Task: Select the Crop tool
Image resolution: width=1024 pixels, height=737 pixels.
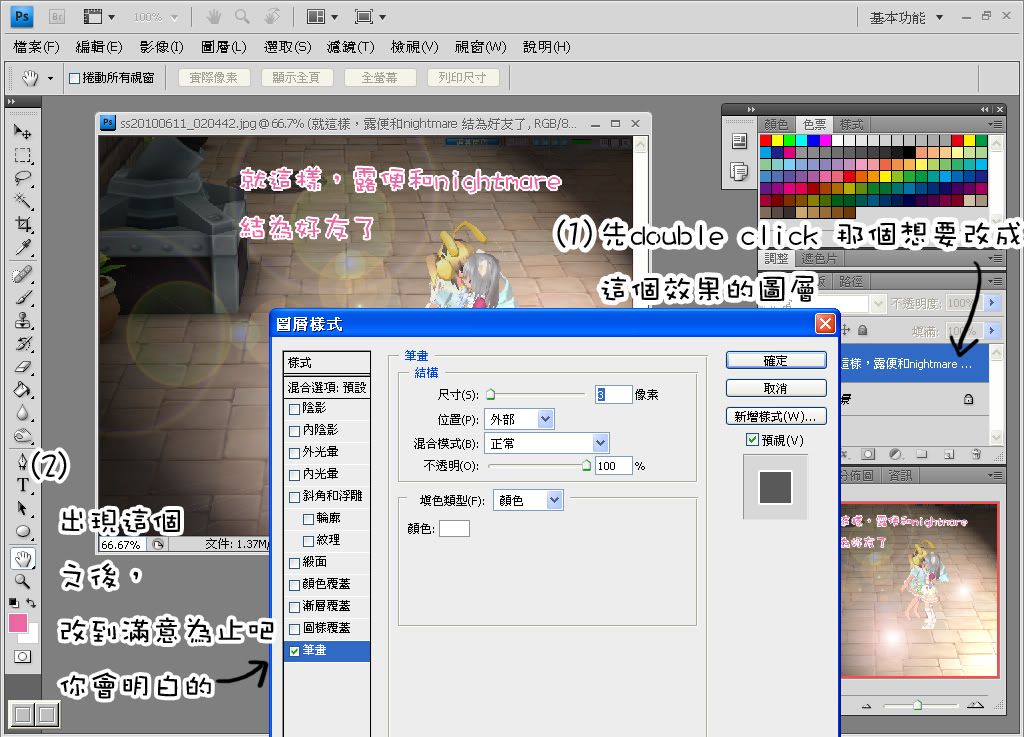Action: (x=22, y=224)
